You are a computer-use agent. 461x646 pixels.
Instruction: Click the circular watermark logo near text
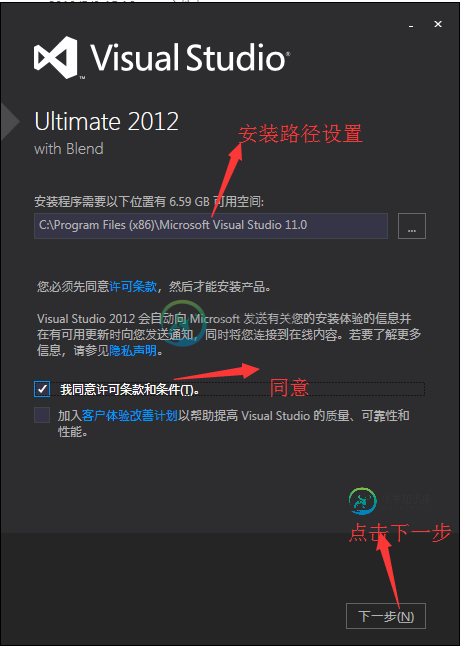tap(183, 323)
